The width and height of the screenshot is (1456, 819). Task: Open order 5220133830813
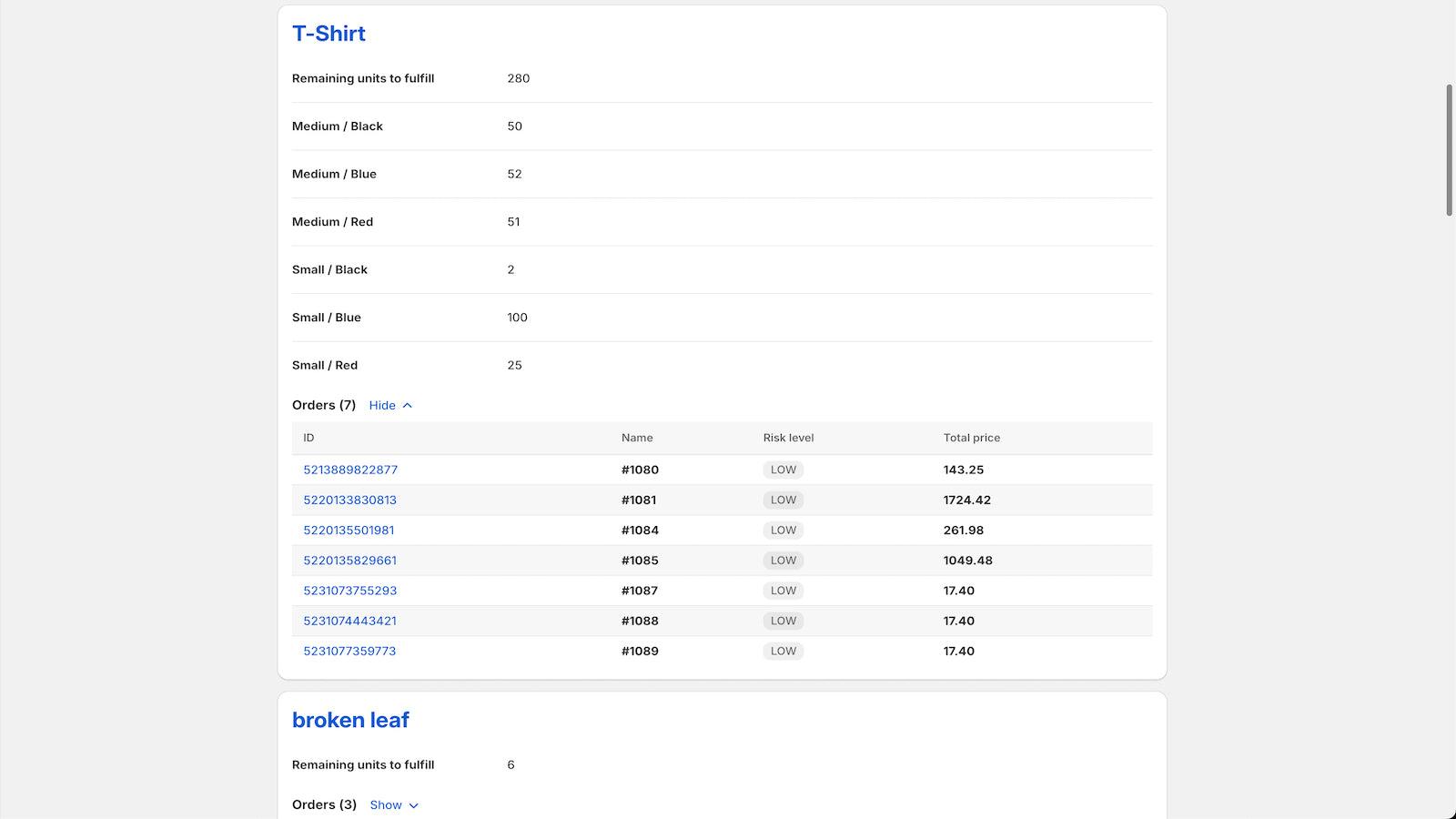point(349,500)
